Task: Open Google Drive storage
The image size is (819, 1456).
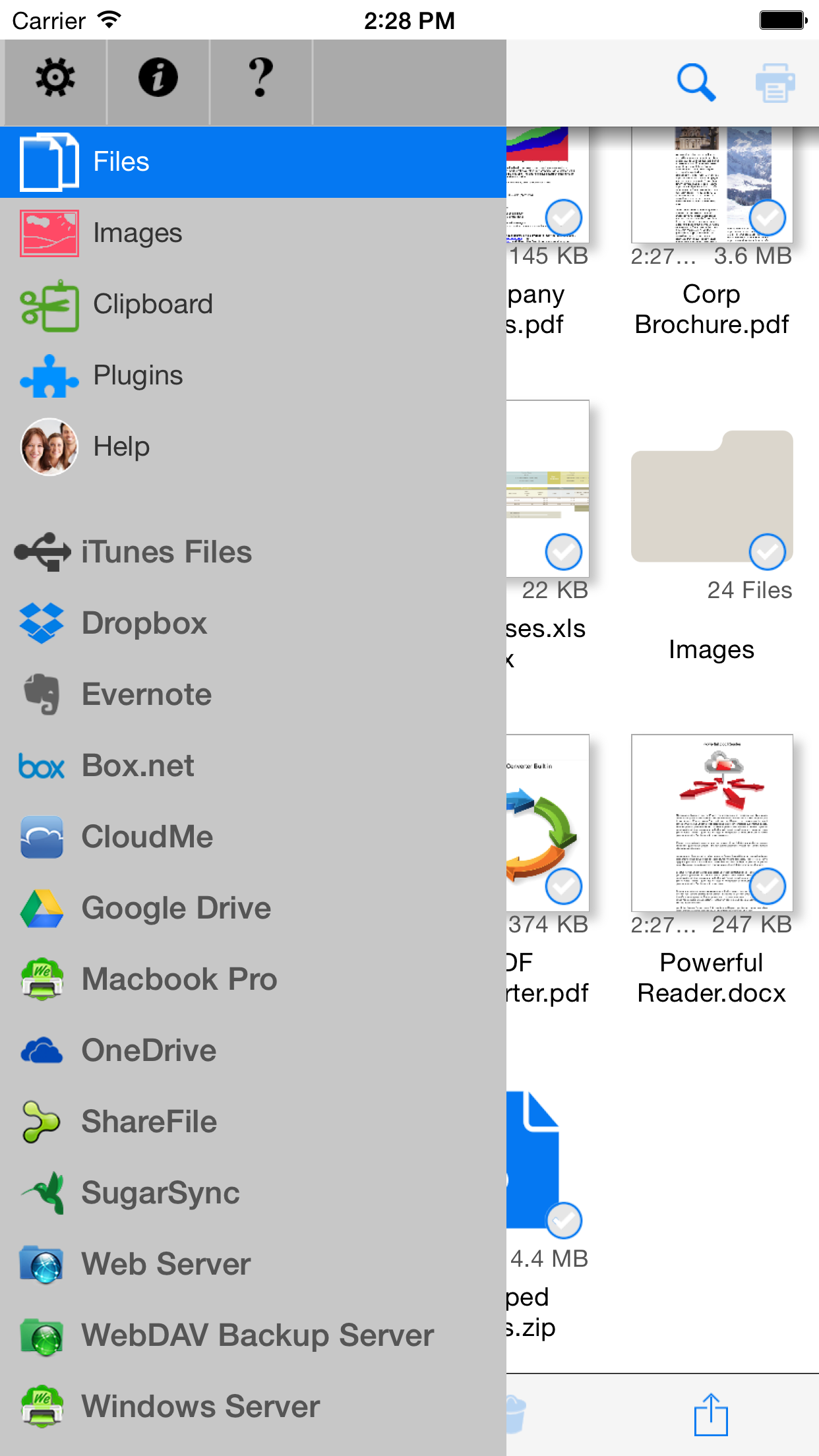Action: [x=253, y=908]
